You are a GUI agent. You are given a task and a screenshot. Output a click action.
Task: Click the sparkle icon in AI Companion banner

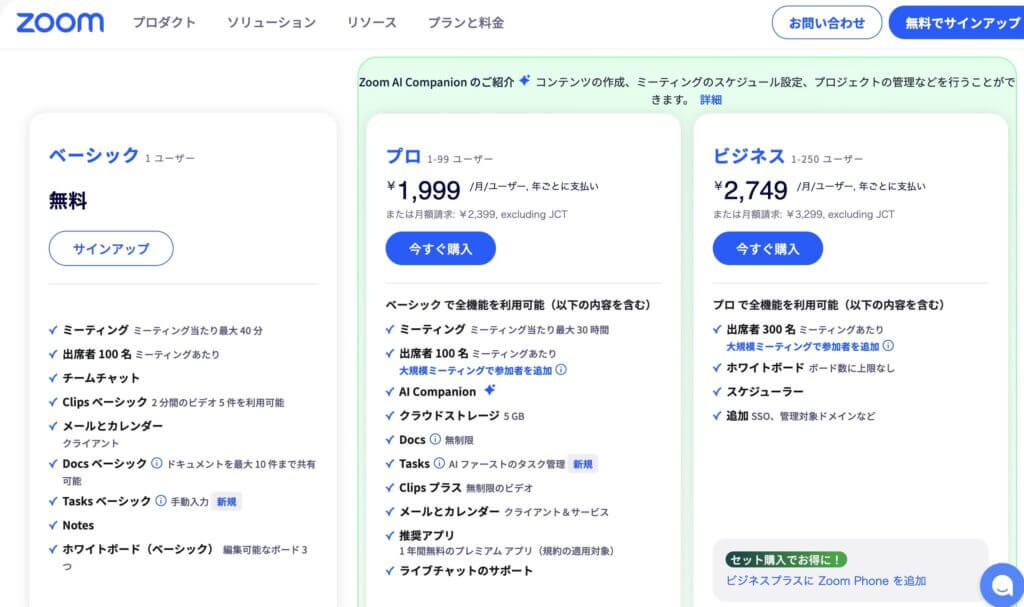click(524, 80)
